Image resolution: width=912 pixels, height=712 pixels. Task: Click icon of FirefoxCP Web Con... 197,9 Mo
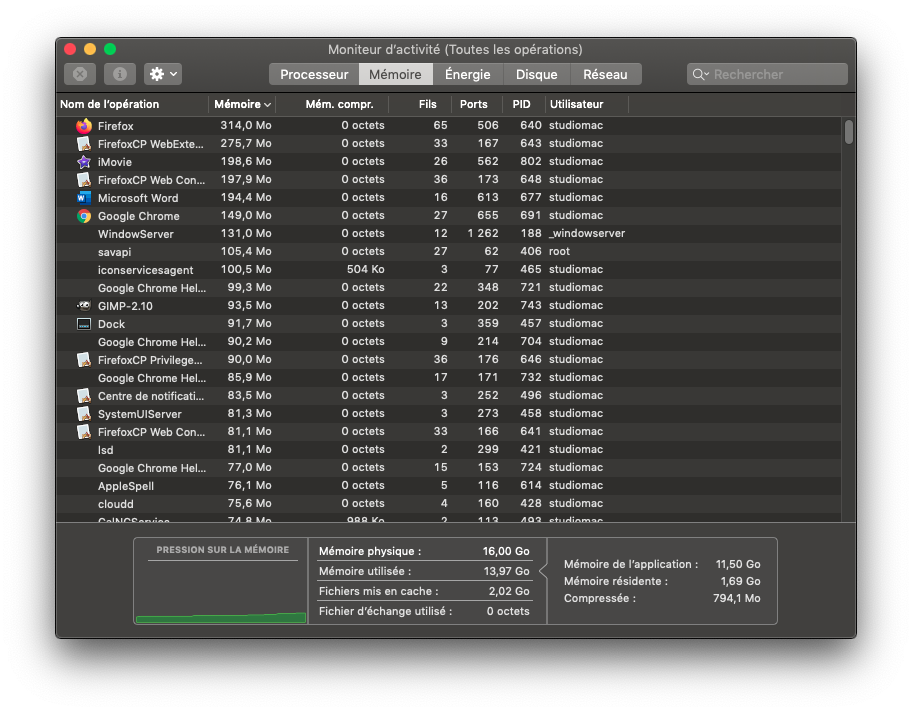click(84, 180)
